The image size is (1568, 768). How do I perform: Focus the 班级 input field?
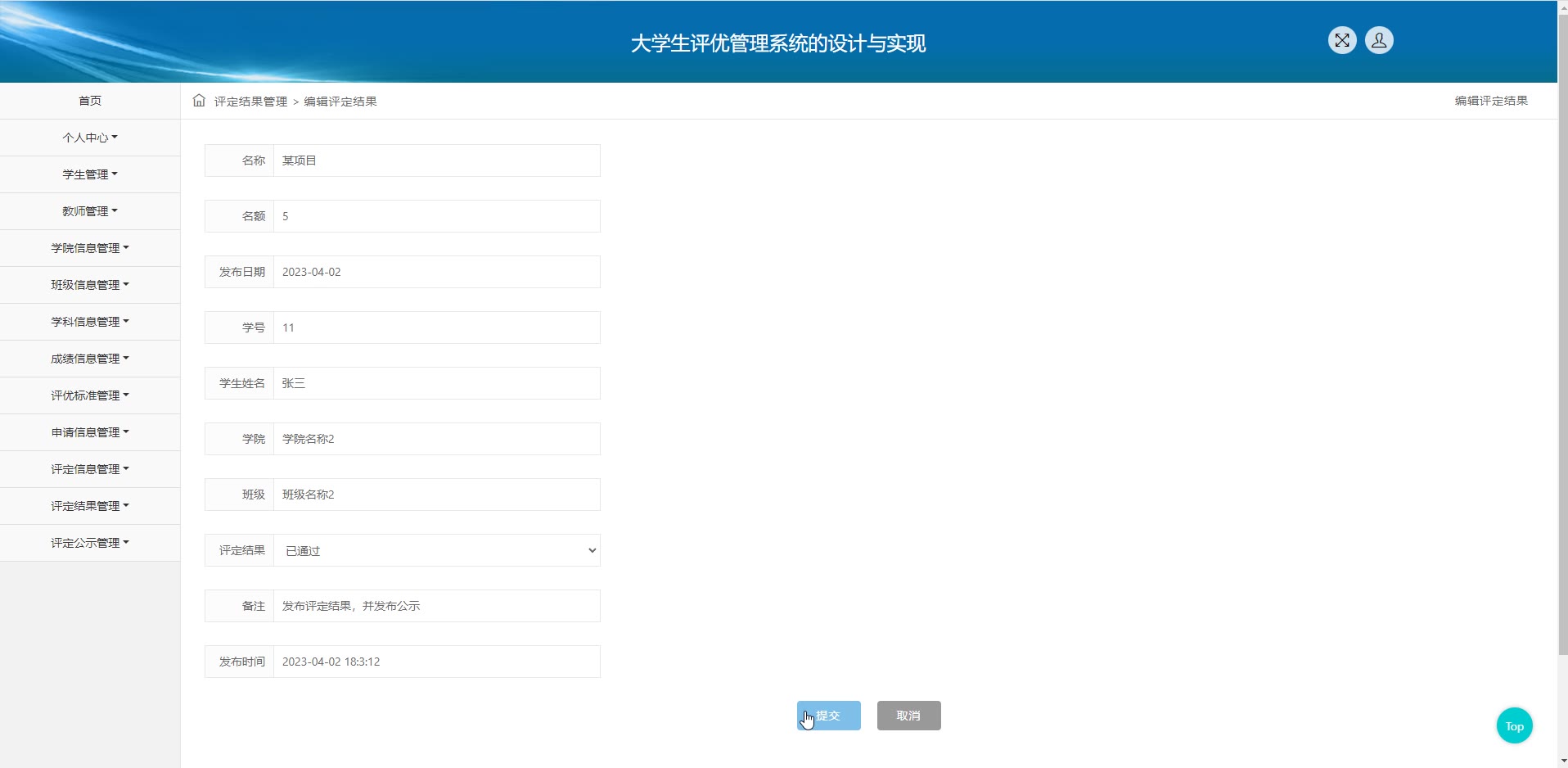pyautogui.click(x=437, y=495)
